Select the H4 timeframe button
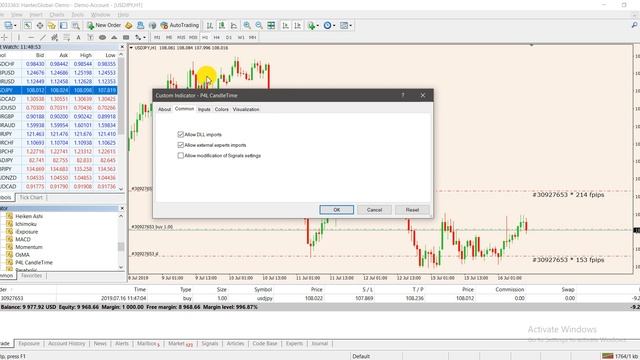640x360 pixels. 217,37
